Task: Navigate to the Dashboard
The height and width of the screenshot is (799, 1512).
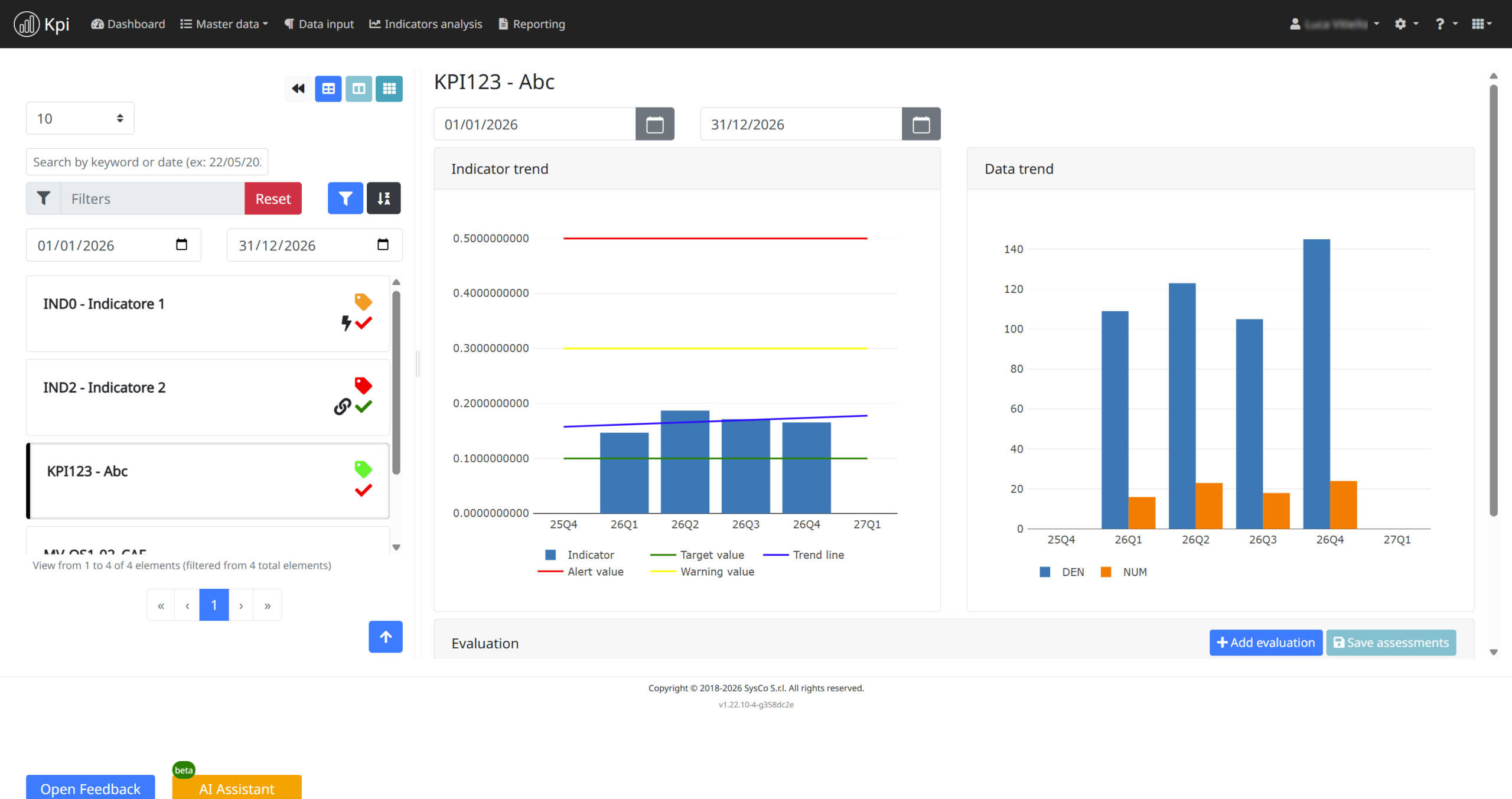Action: tap(128, 24)
